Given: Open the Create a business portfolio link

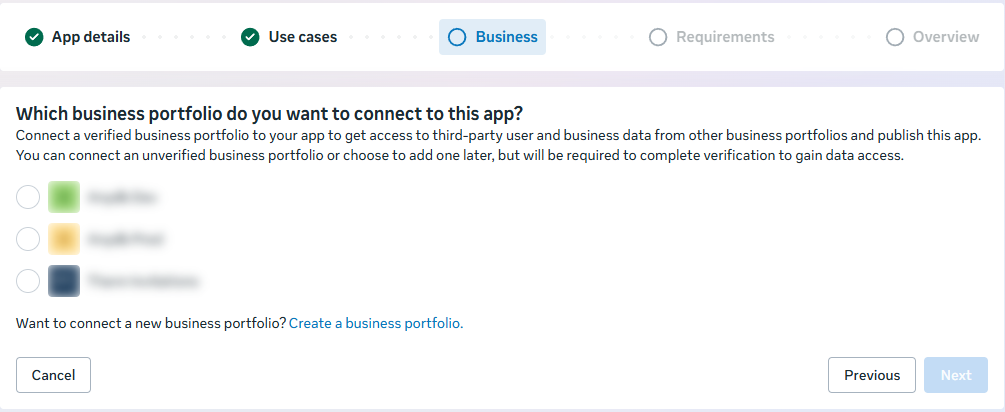Looking at the screenshot, I should (376, 324).
